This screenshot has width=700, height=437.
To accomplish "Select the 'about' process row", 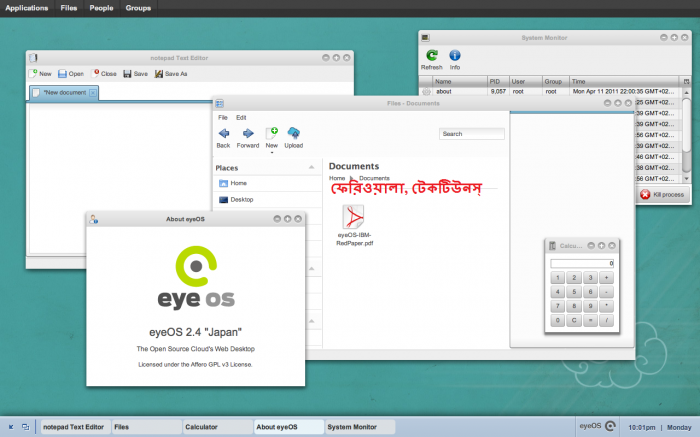I will click(x=550, y=92).
